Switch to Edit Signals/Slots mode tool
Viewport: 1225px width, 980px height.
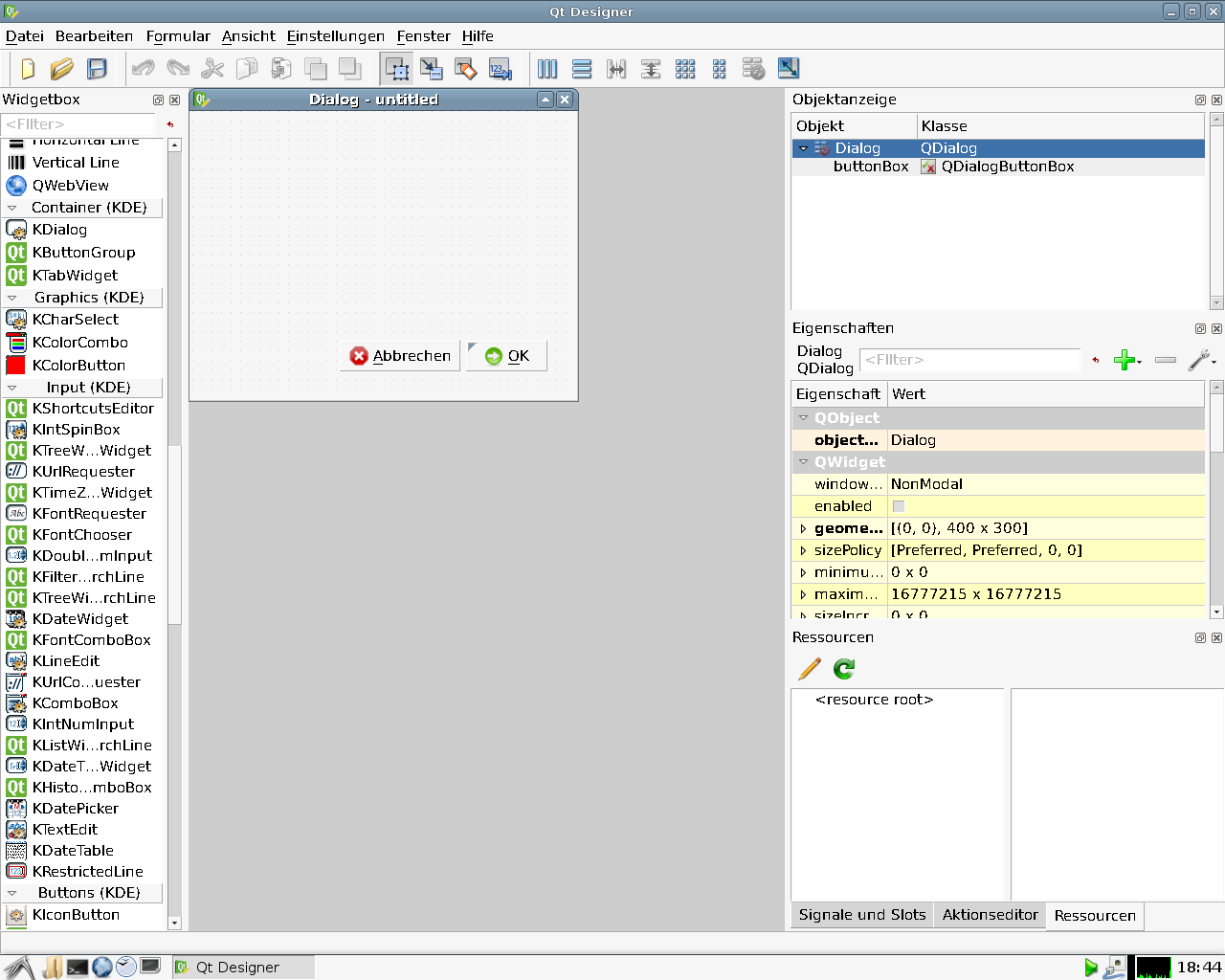(x=432, y=69)
